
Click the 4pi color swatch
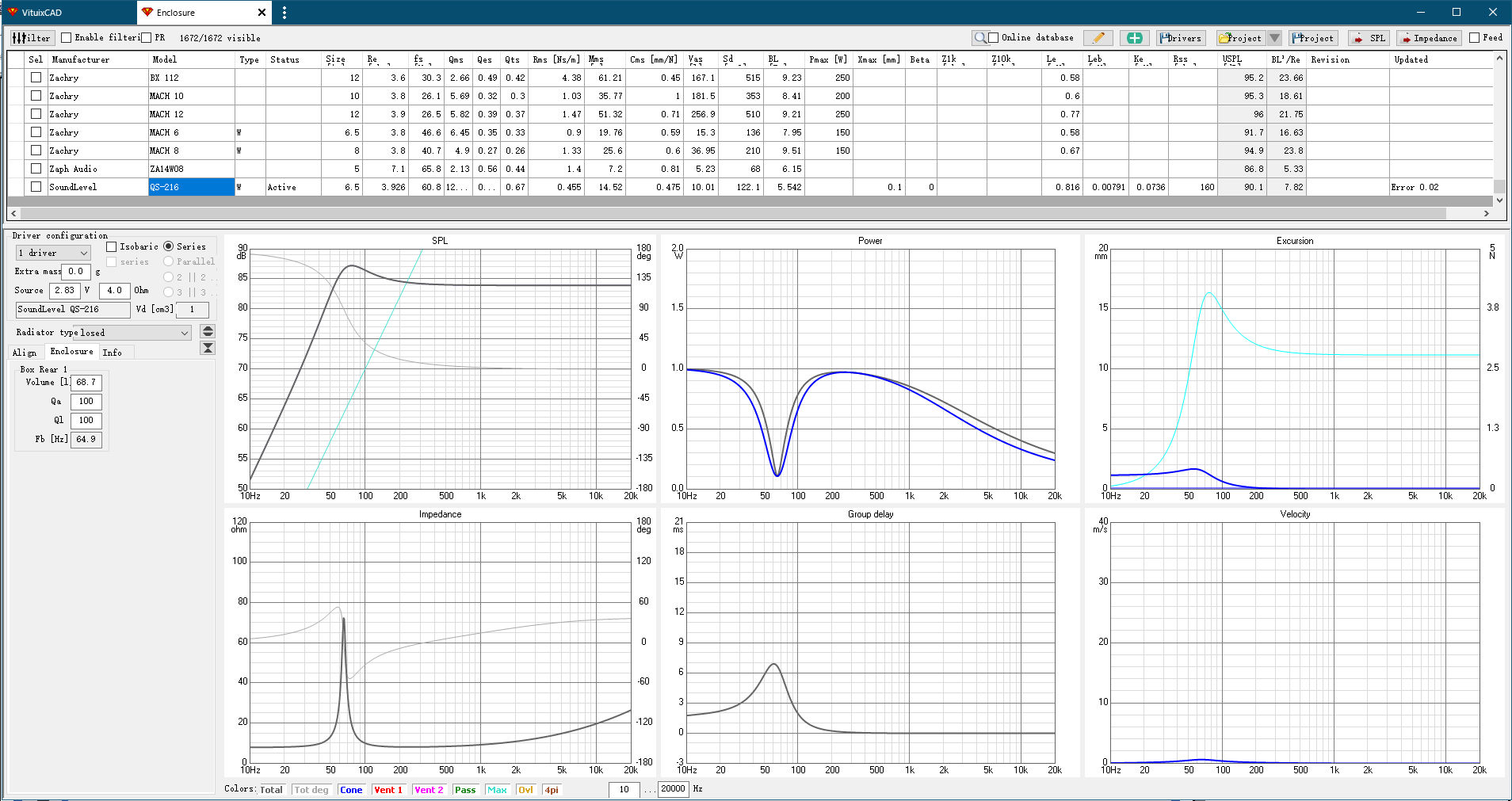point(552,790)
